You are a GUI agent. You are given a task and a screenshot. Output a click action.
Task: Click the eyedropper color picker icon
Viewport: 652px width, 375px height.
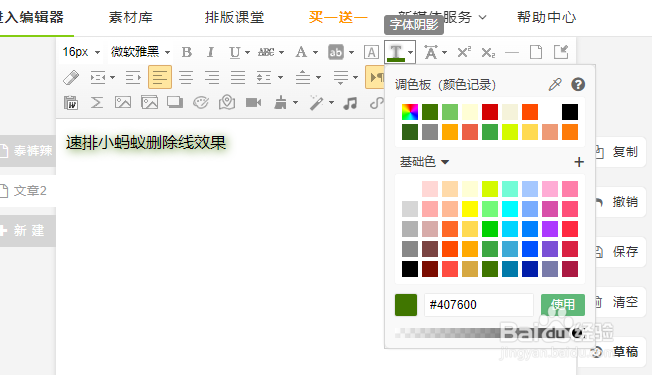(555, 84)
